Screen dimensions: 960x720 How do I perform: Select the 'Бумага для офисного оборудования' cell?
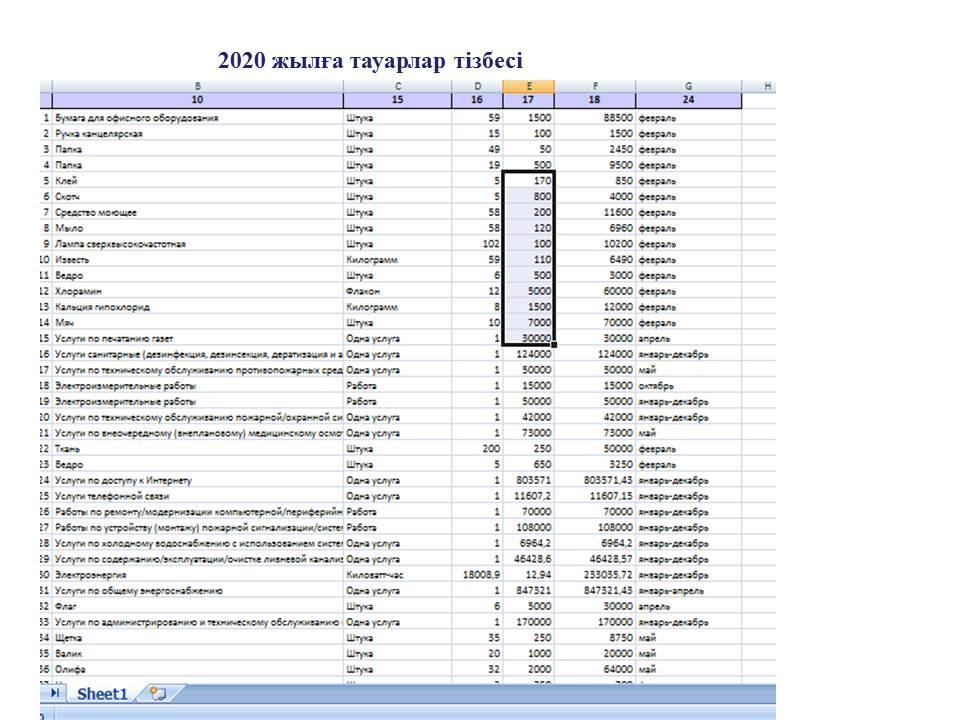(x=198, y=118)
